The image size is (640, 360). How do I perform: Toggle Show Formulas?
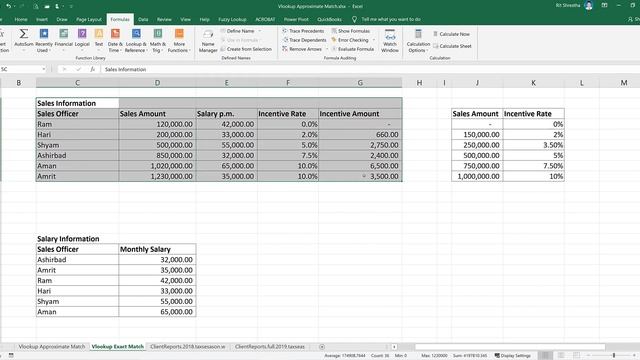pos(350,31)
